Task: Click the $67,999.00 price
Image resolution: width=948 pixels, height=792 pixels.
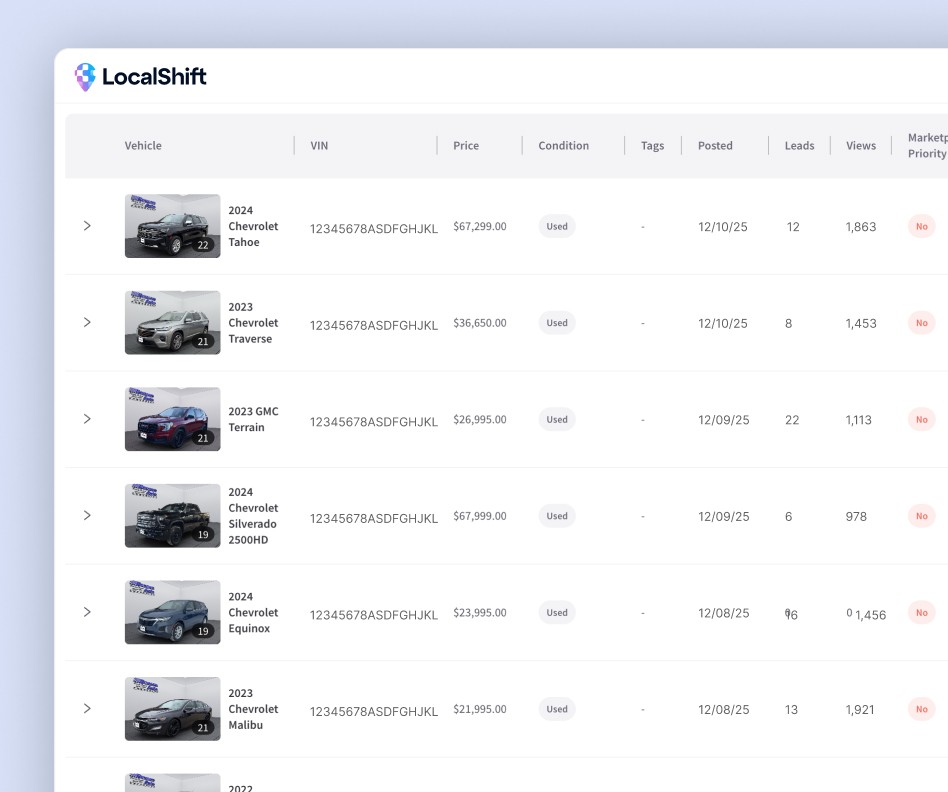Action: pos(480,516)
